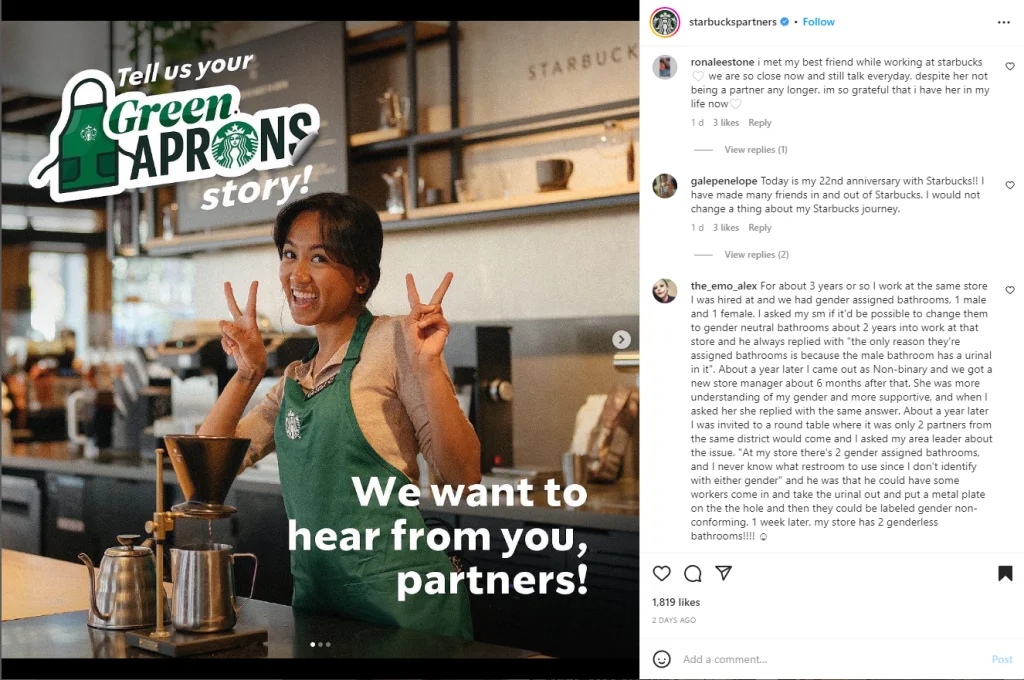Open the 1,819 likes list

pos(676,602)
